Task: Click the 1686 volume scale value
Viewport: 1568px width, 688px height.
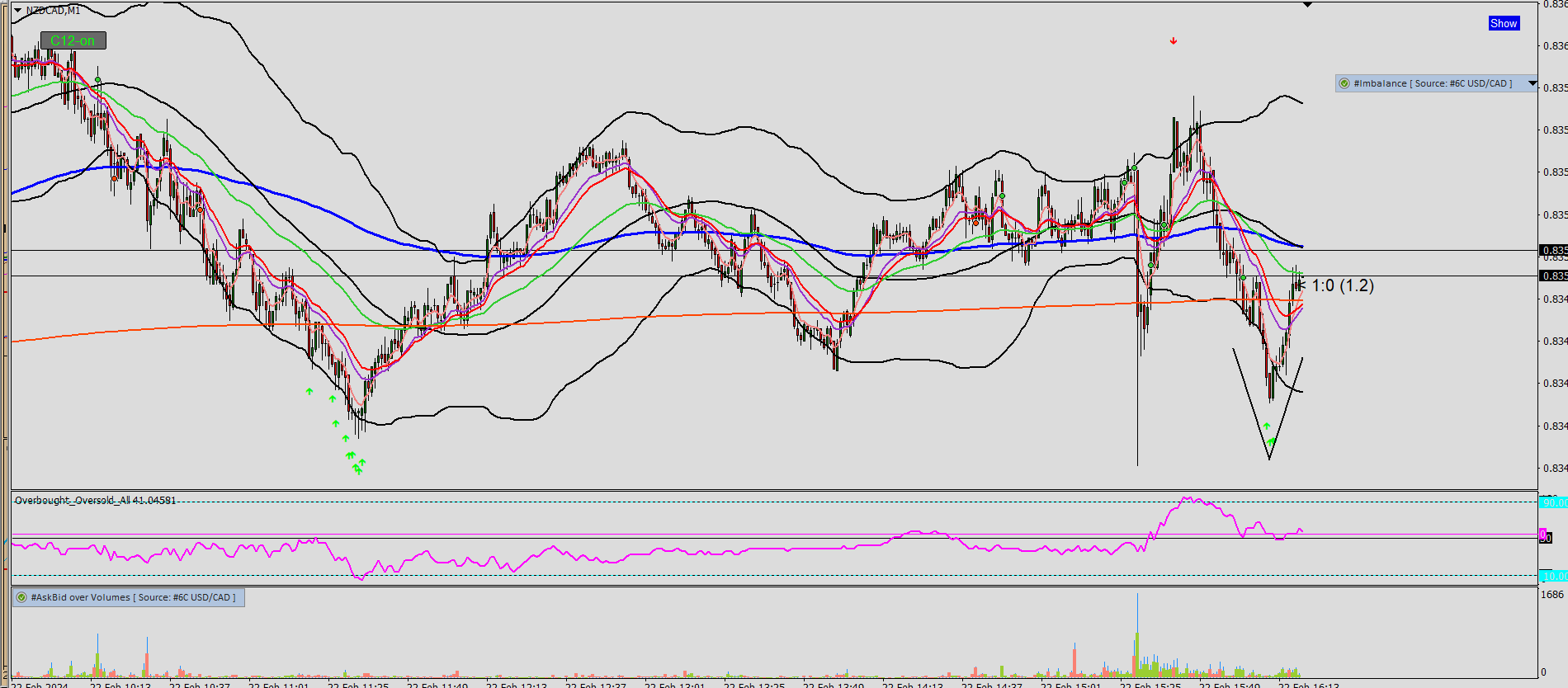Action: tap(1552, 595)
